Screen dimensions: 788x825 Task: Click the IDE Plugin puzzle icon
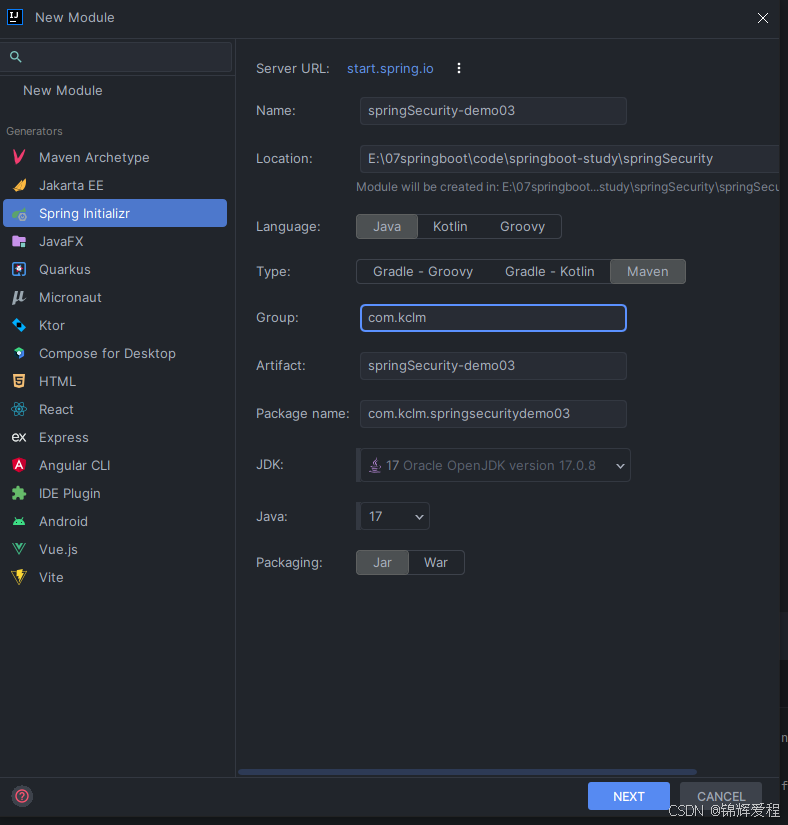pos(19,493)
